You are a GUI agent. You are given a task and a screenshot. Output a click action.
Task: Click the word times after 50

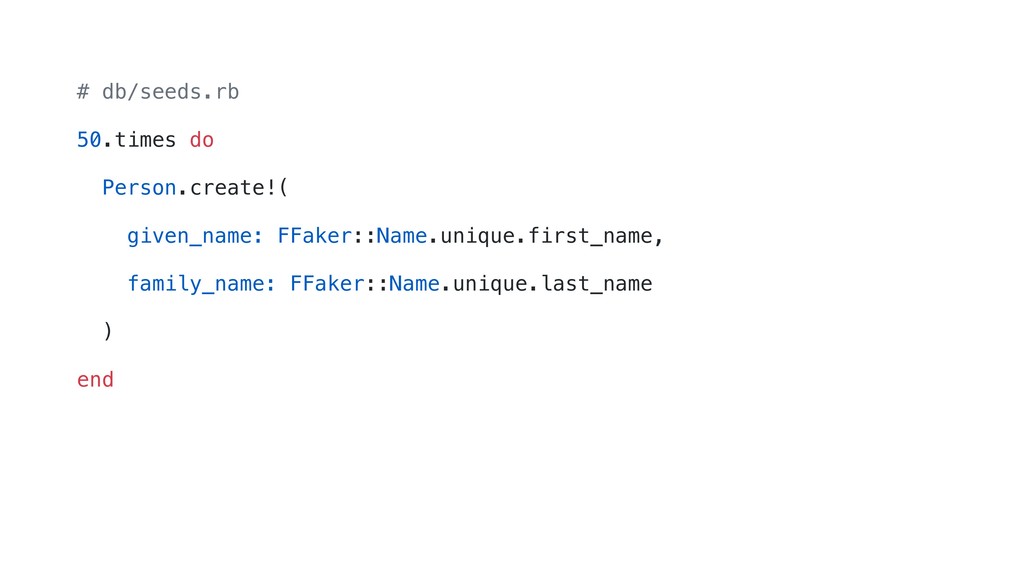click(x=146, y=140)
